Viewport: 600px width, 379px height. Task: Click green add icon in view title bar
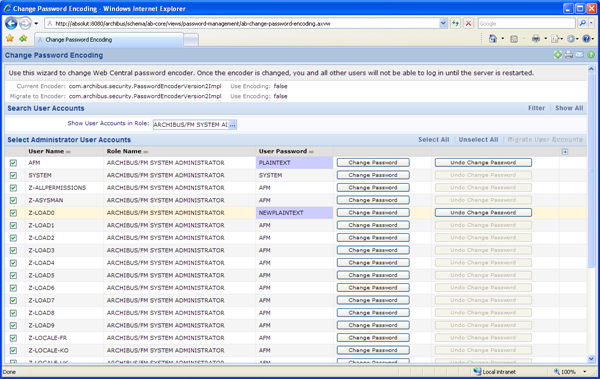tap(558, 55)
